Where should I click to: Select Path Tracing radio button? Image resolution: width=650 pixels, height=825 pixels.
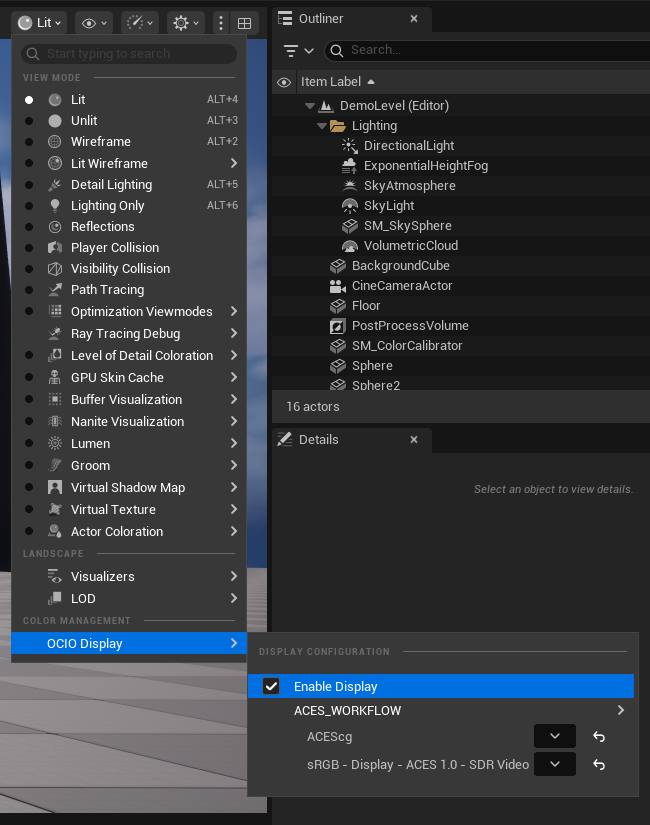point(29,290)
